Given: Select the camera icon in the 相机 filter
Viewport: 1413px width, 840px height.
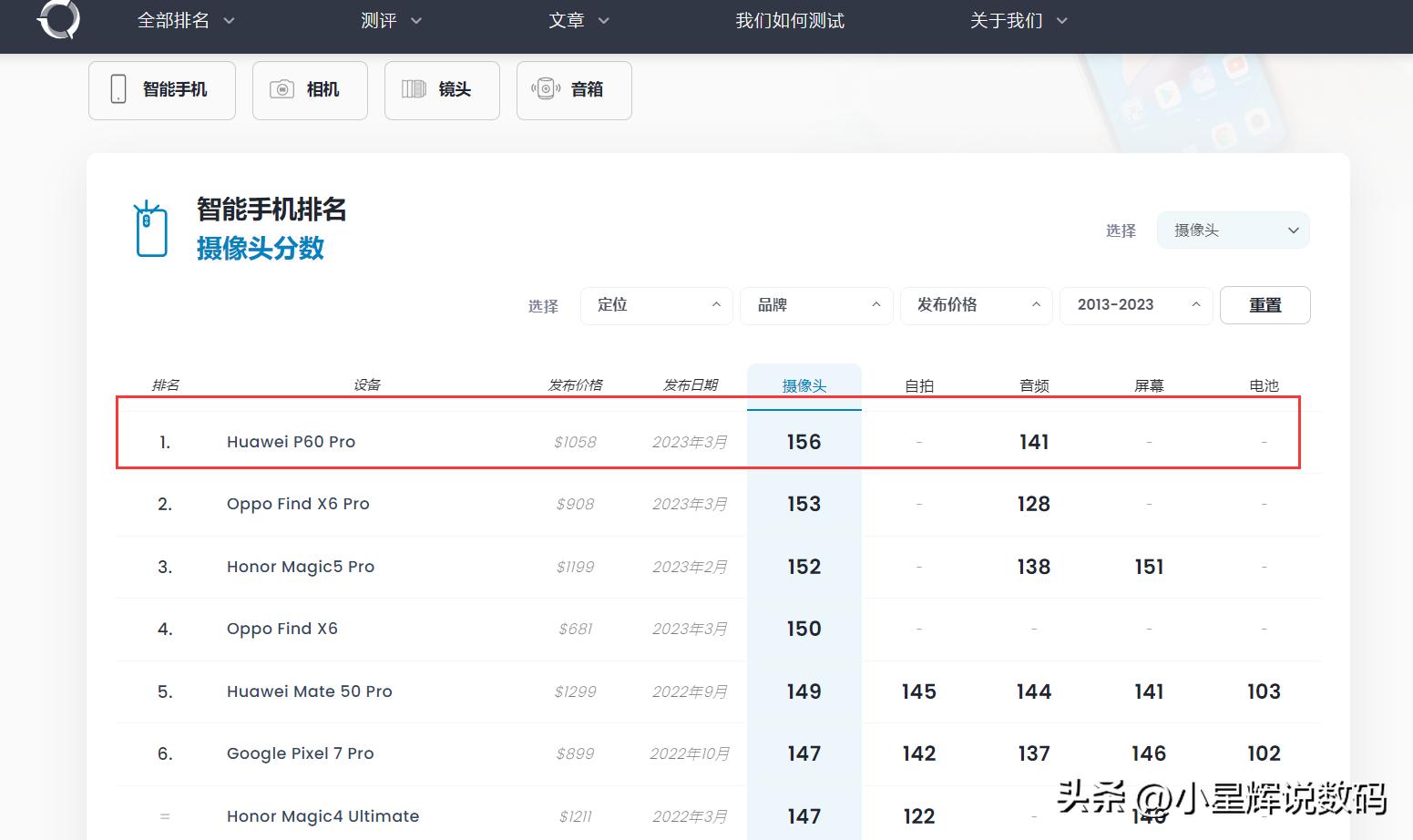Looking at the screenshot, I should 281,89.
